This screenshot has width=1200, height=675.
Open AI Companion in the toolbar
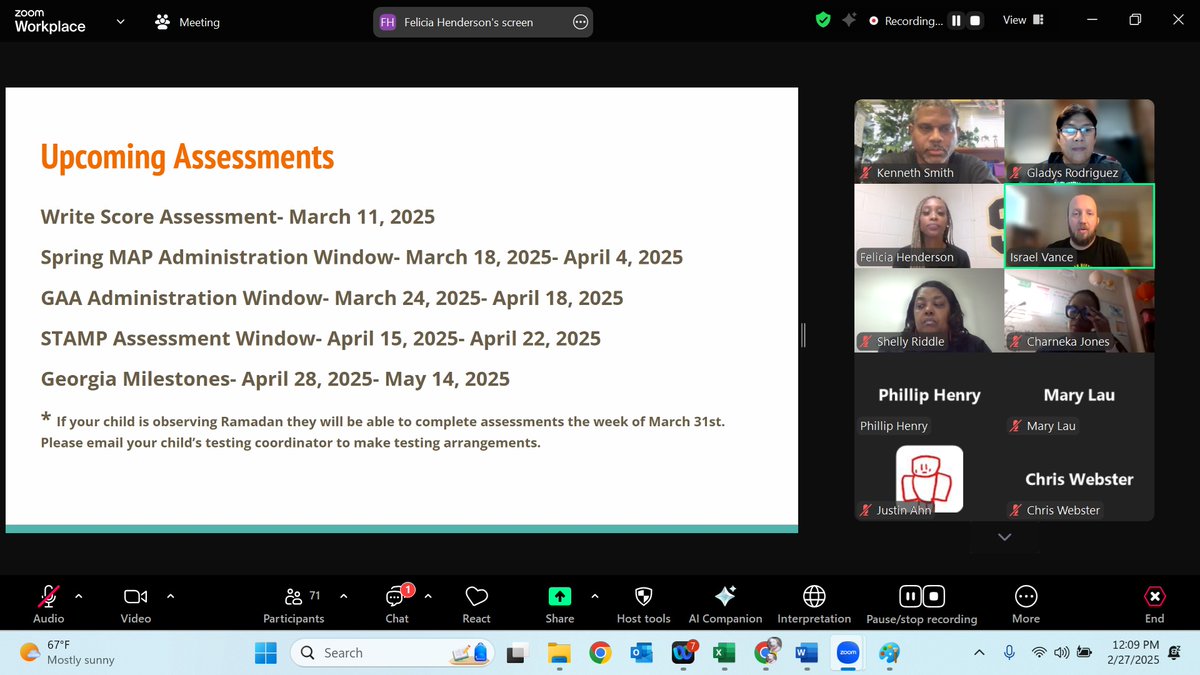click(725, 603)
